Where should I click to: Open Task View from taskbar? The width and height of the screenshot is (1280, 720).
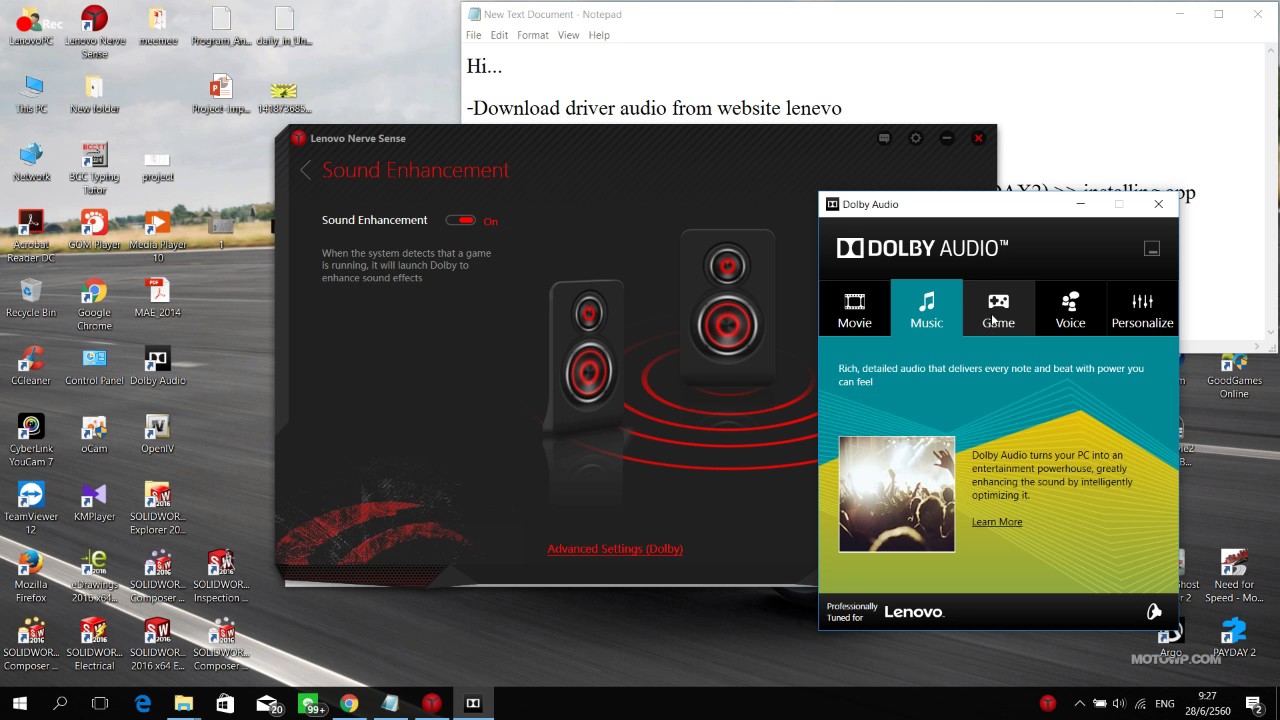click(100, 704)
